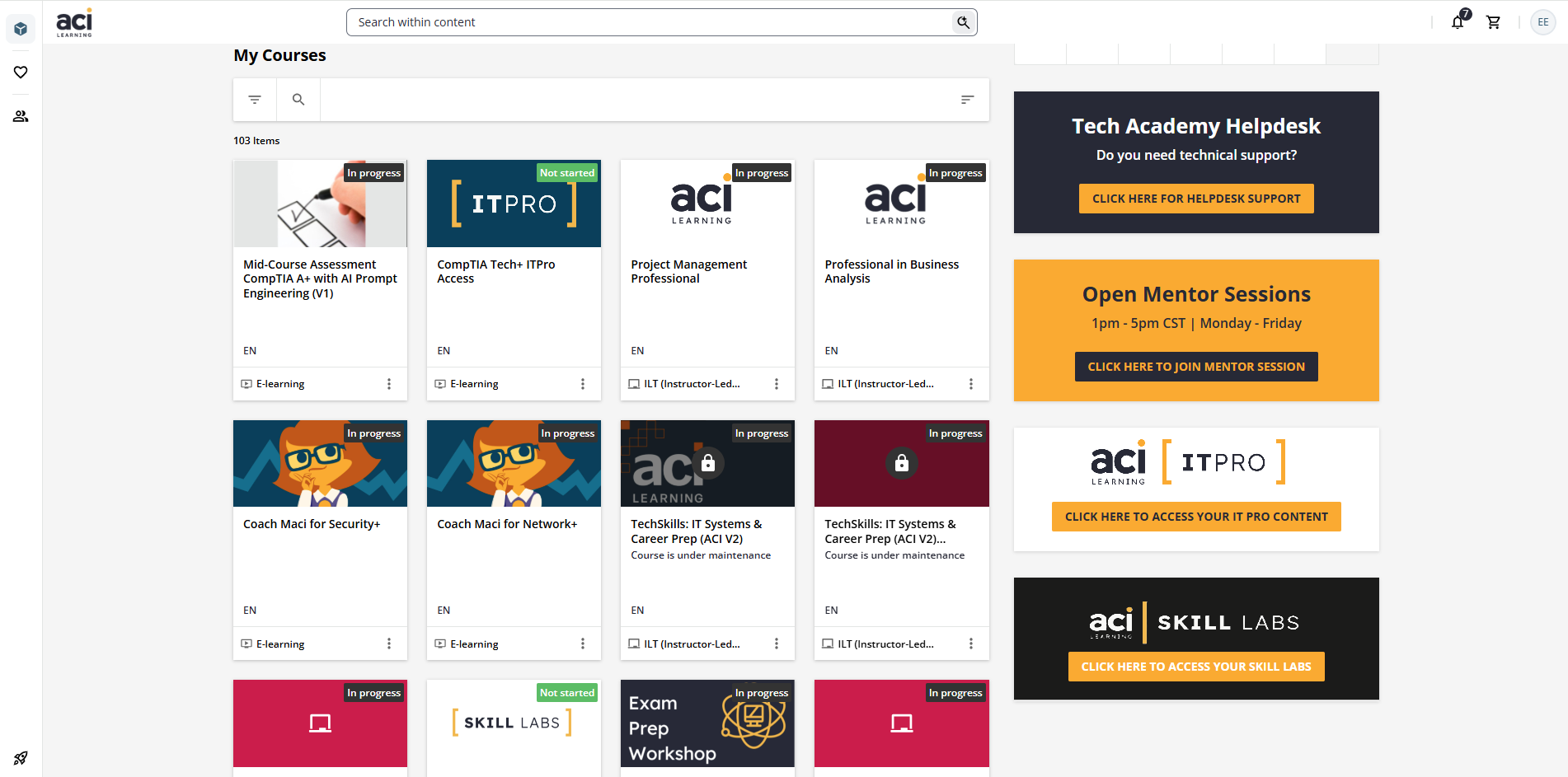This screenshot has height=777, width=1568.
Task: Click Here For Helpdesk Support button
Action: pyautogui.click(x=1196, y=199)
